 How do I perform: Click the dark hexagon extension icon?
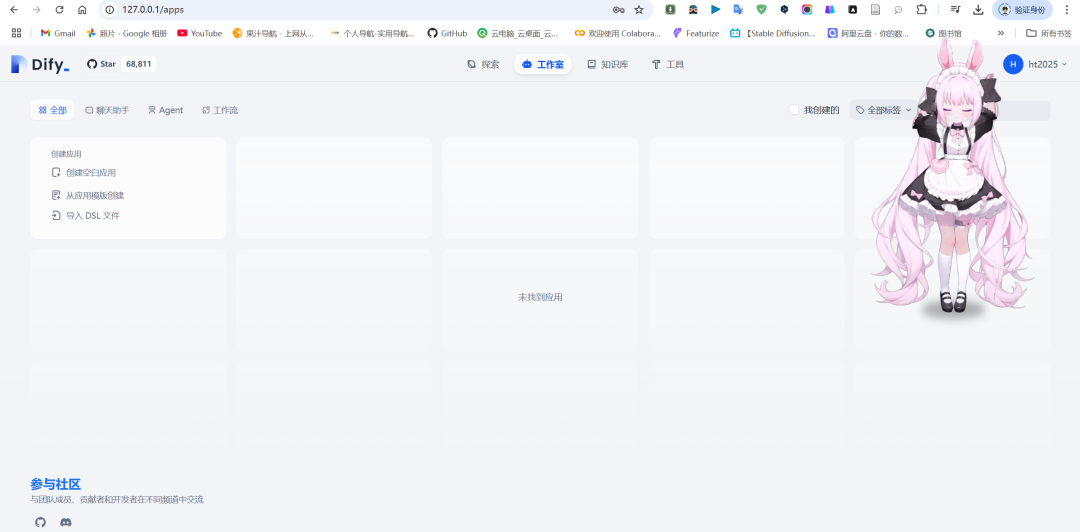(x=784, y=10)
